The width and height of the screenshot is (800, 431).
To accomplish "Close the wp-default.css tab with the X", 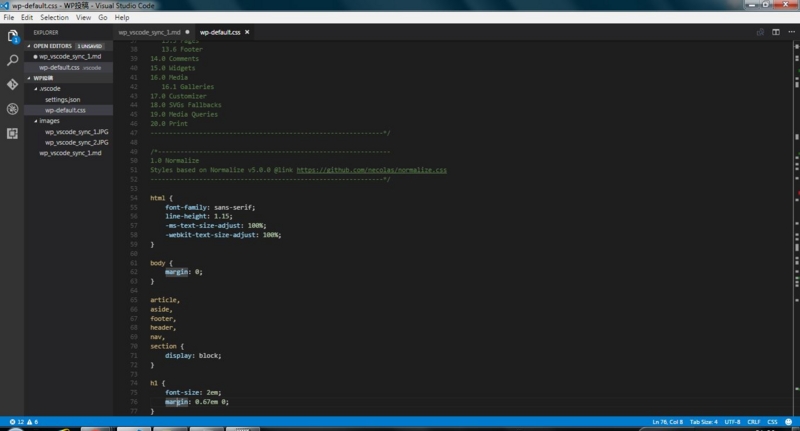I will (x=247, y=32).
